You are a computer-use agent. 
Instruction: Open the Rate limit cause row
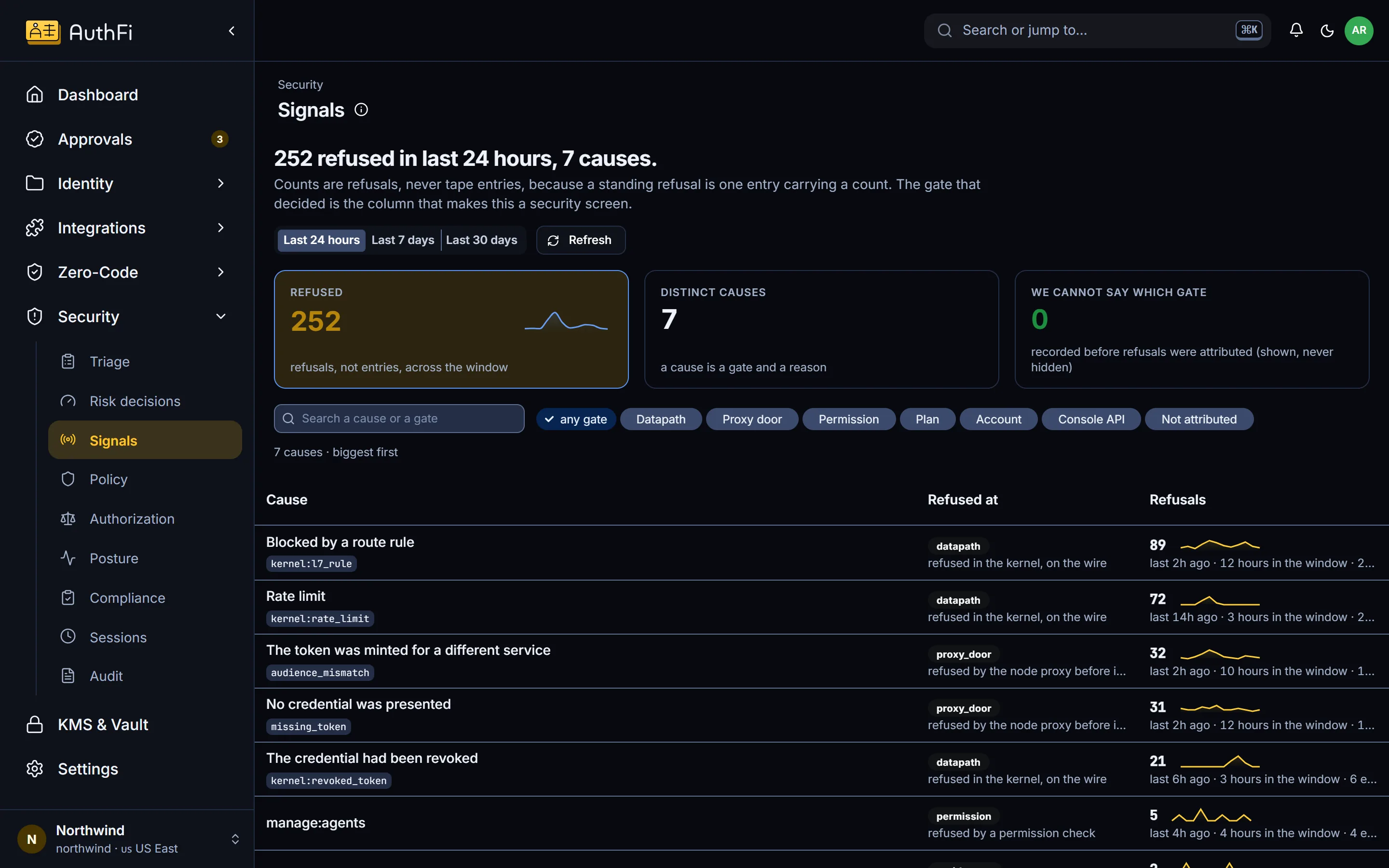pos(821,607)
